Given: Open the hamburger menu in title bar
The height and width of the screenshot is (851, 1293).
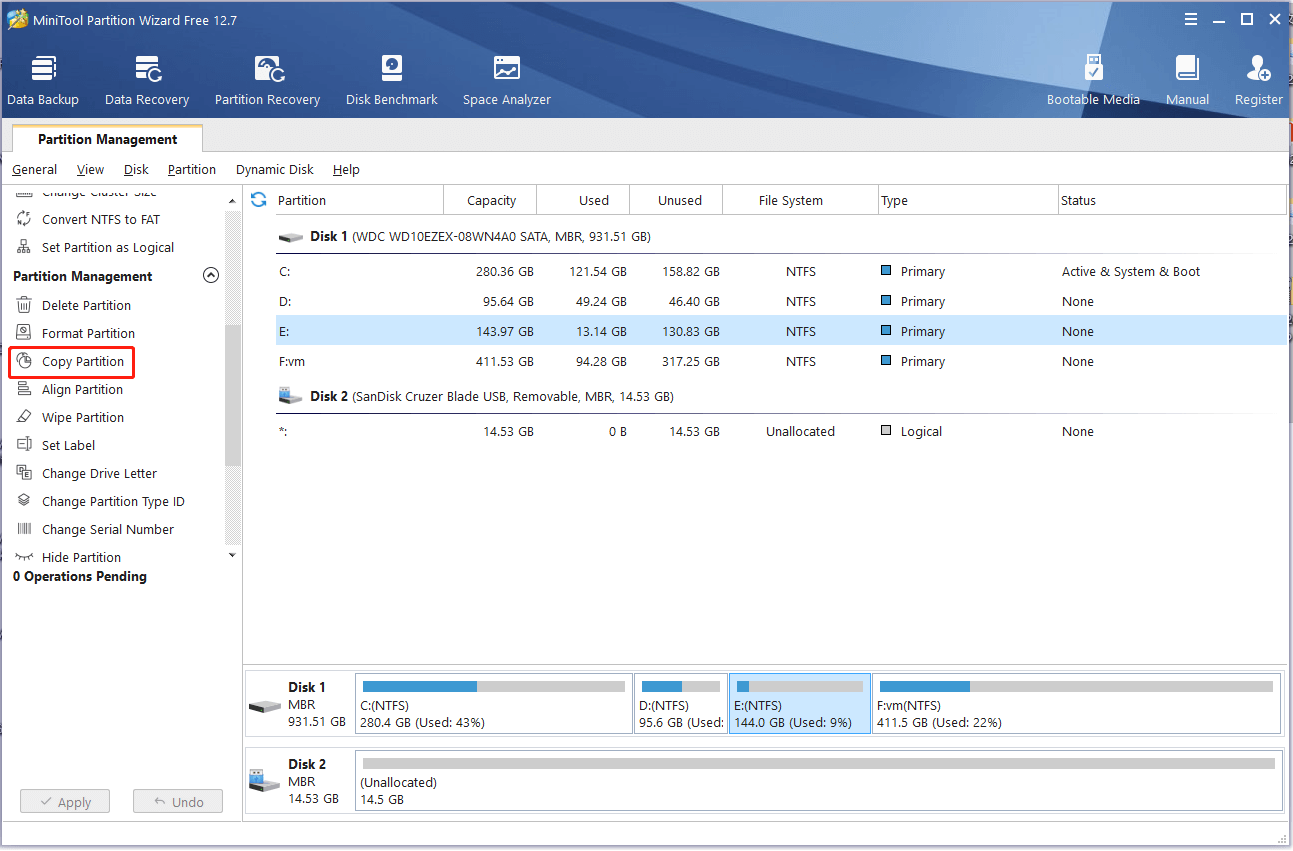Looking at the screenshot, I should click(x=1191, y=19).
